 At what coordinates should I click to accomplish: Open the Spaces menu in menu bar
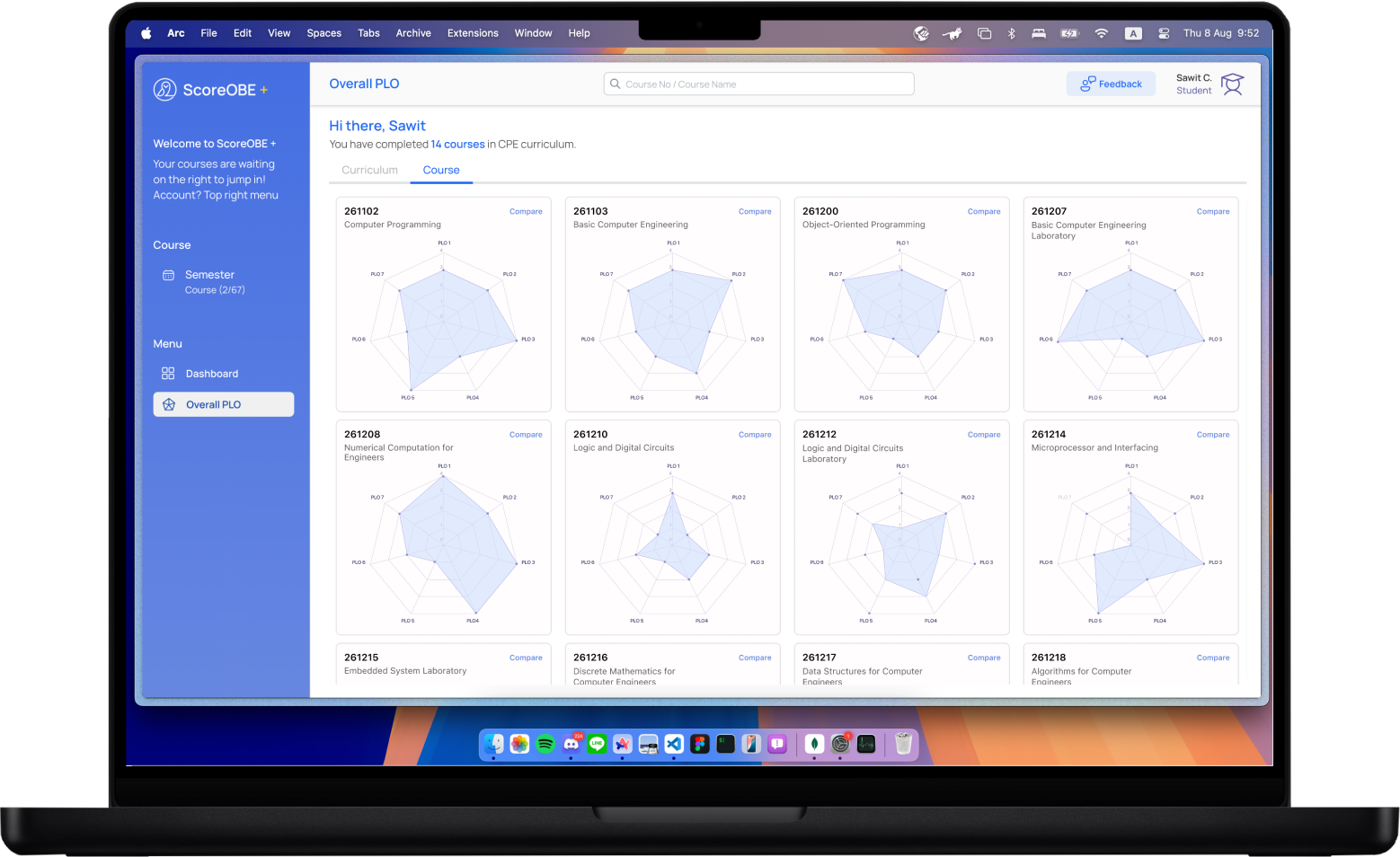[x=323, y=33]
